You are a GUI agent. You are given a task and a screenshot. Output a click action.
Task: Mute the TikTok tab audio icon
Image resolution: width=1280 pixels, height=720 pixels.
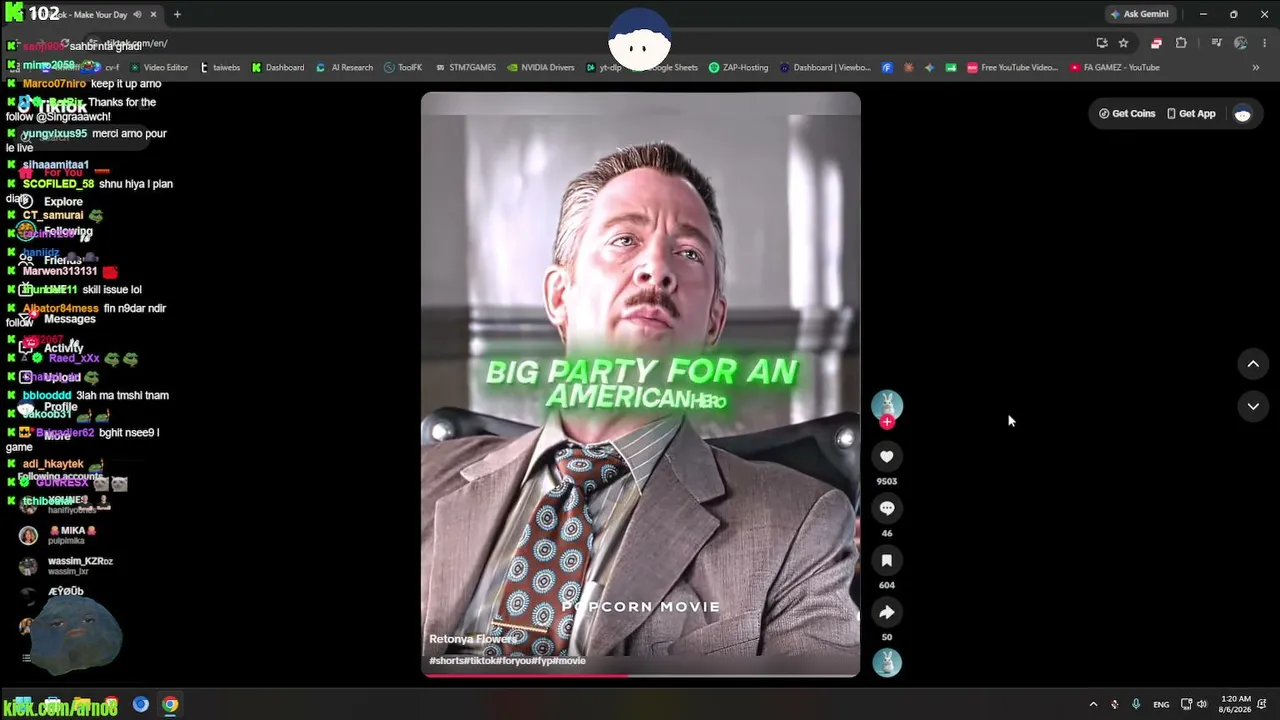pos(138,14)
